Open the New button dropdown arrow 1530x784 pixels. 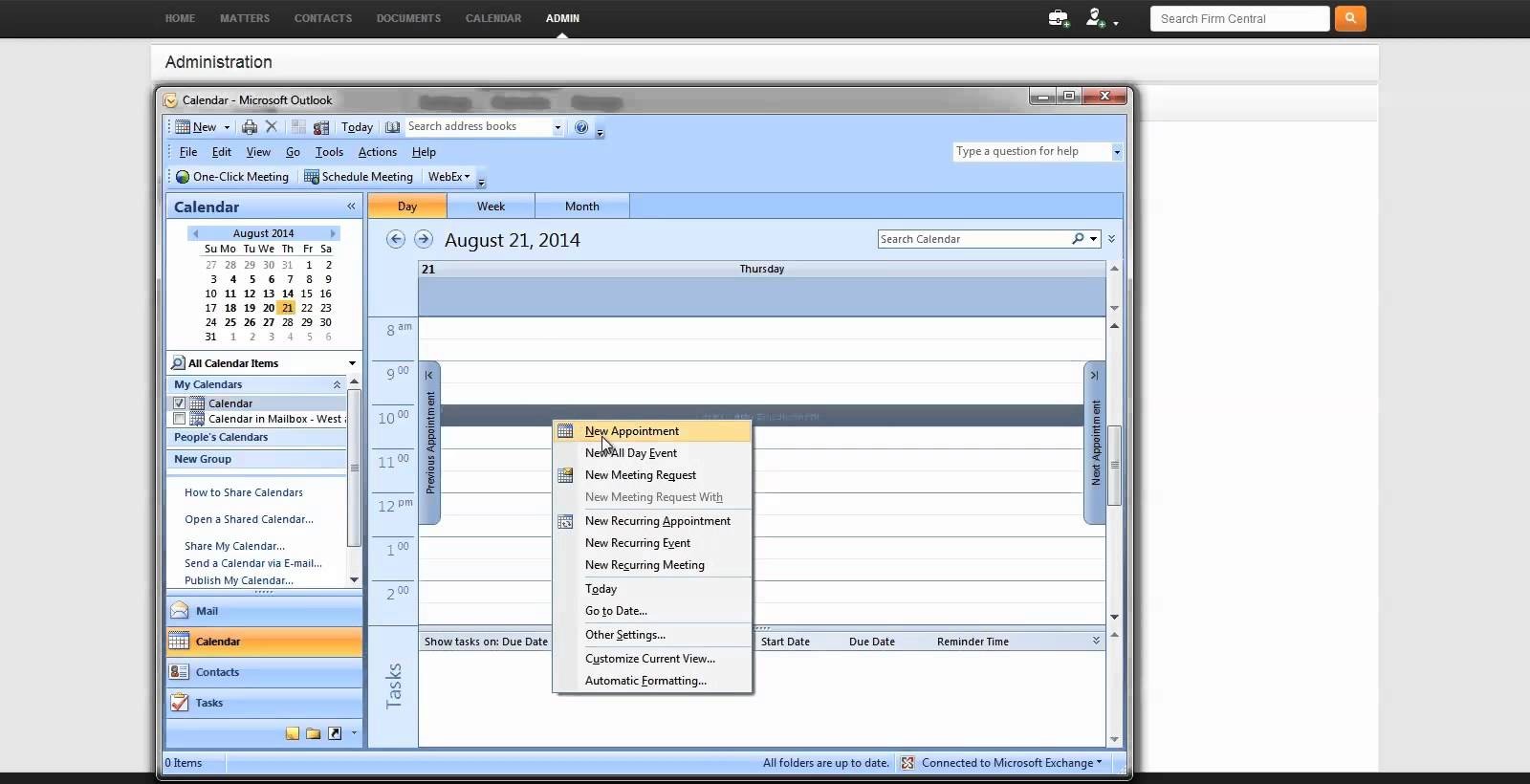(227, 127)
